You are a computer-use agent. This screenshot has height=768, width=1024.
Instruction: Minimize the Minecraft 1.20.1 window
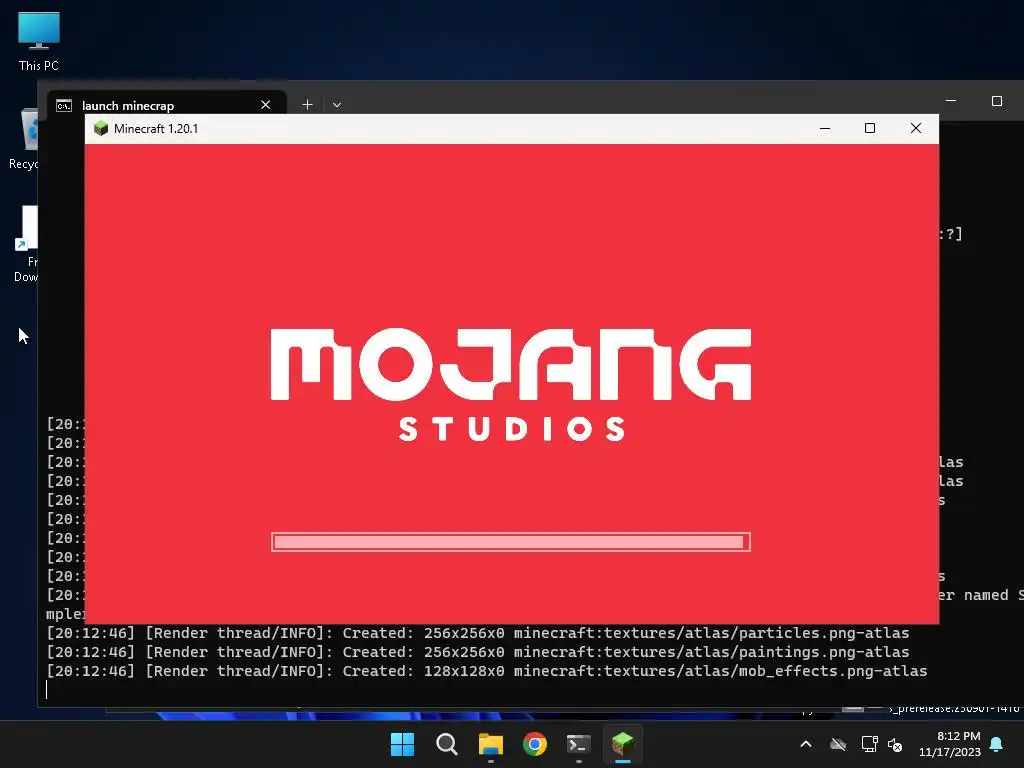[825, 129]
